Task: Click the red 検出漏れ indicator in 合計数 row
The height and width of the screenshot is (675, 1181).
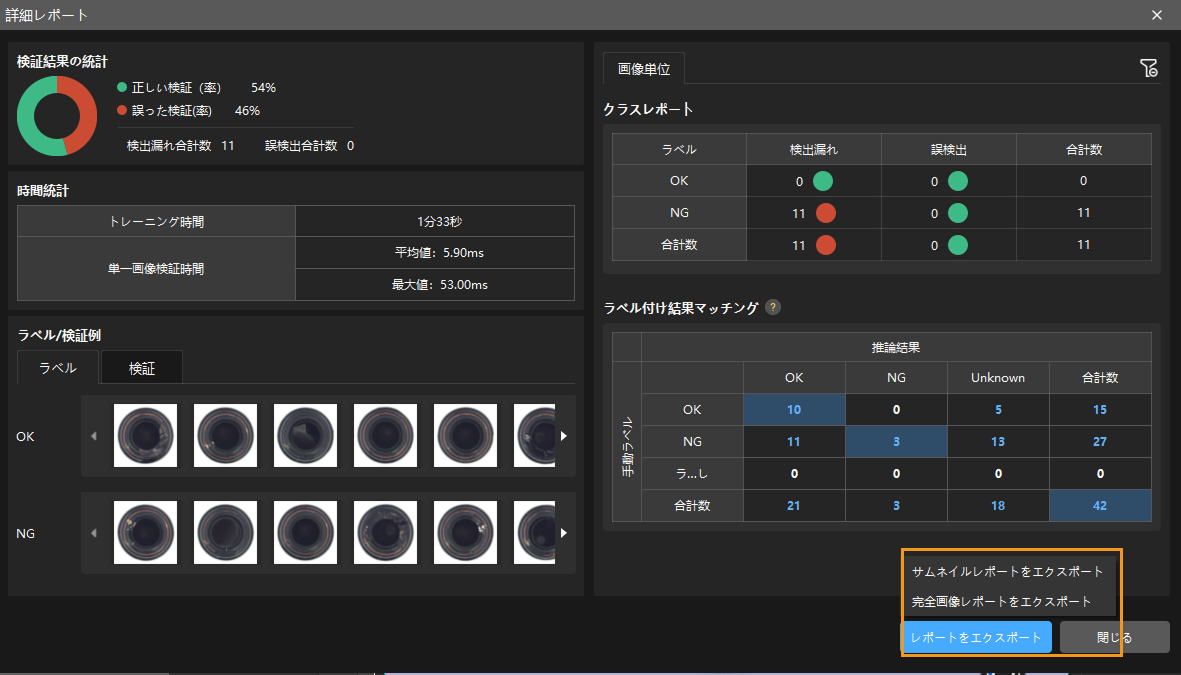Action: [825, 245]
